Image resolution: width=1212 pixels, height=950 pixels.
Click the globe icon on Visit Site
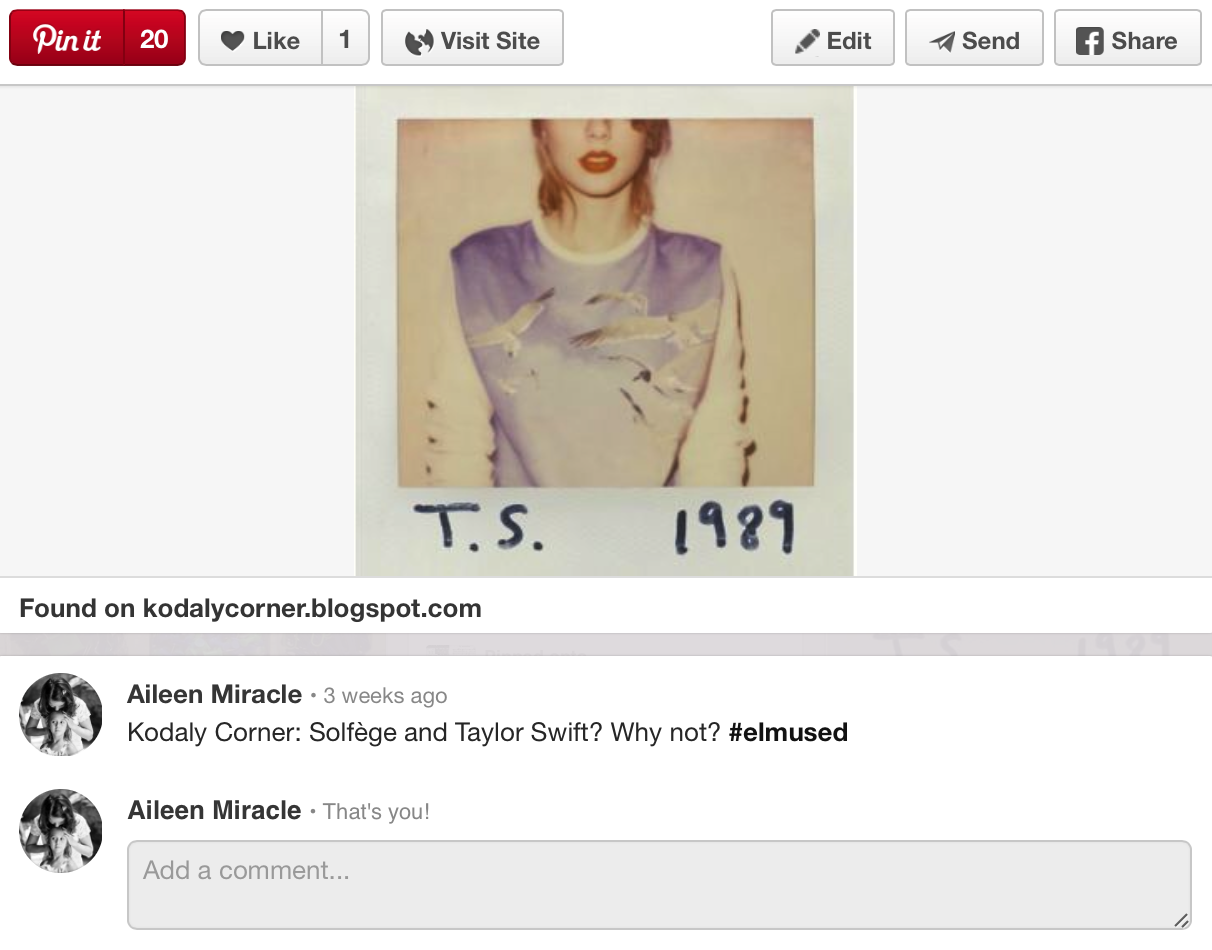point(419,41)
